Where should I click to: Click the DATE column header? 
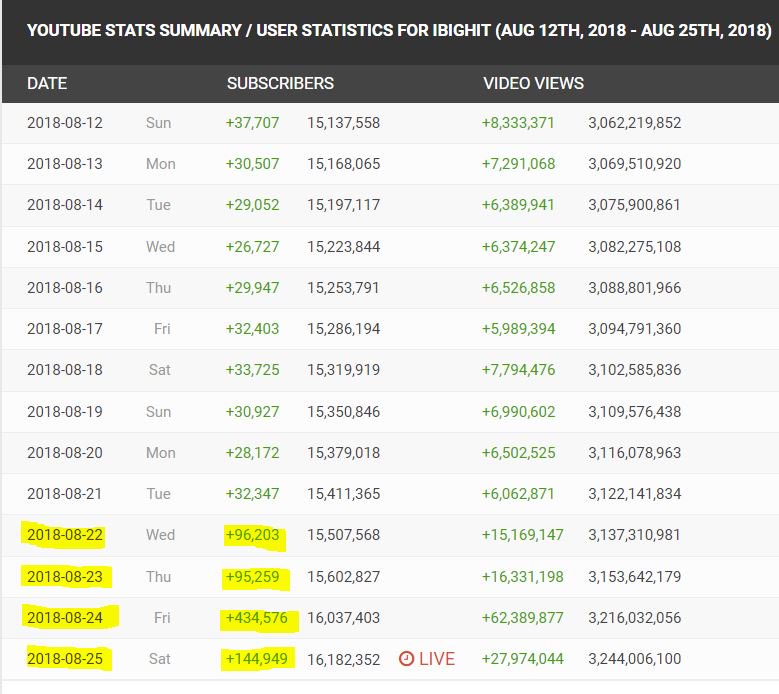click(47, 83)
